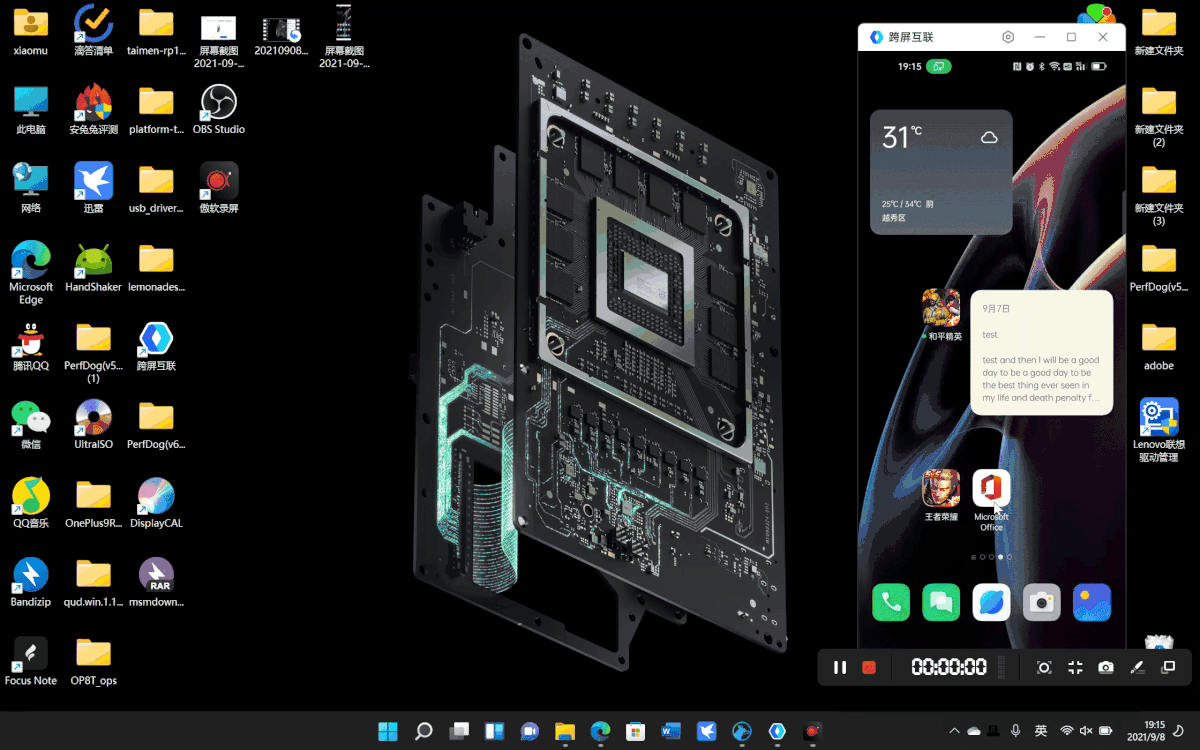Select the adobe folder on desktop
This screenshot has width=1200, height=750.
pyautogui.click(x=1159, y=346)
